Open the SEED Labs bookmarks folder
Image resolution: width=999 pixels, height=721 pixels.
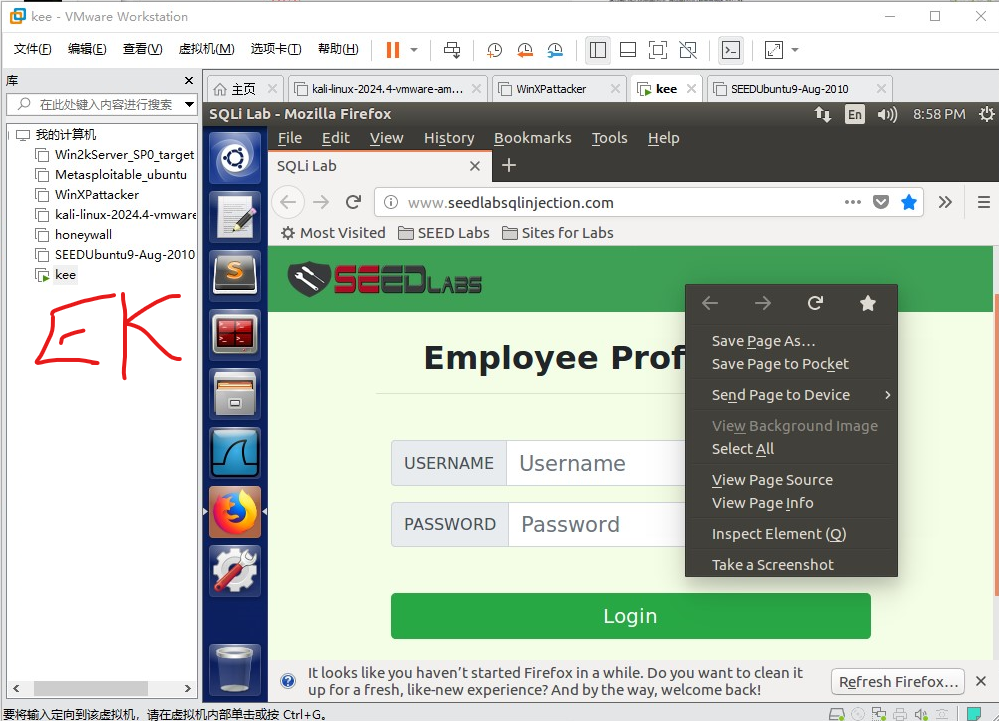tap(443, 233)
